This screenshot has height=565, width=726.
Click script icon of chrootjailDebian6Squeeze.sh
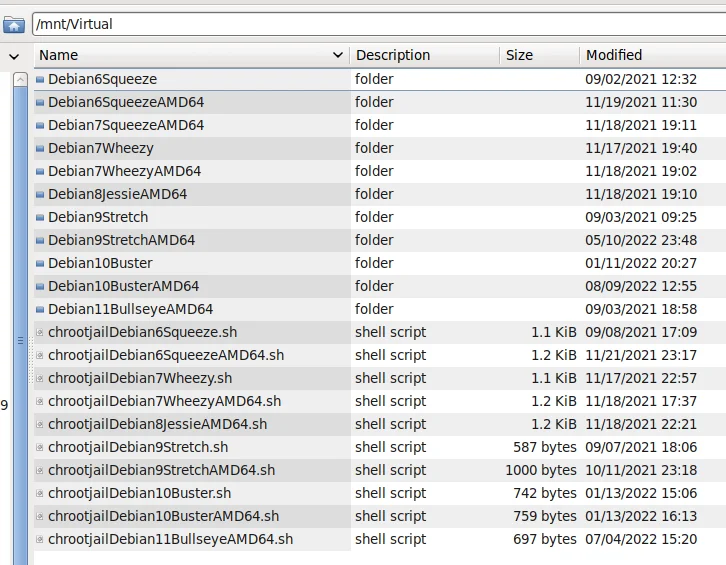[40, 333]
